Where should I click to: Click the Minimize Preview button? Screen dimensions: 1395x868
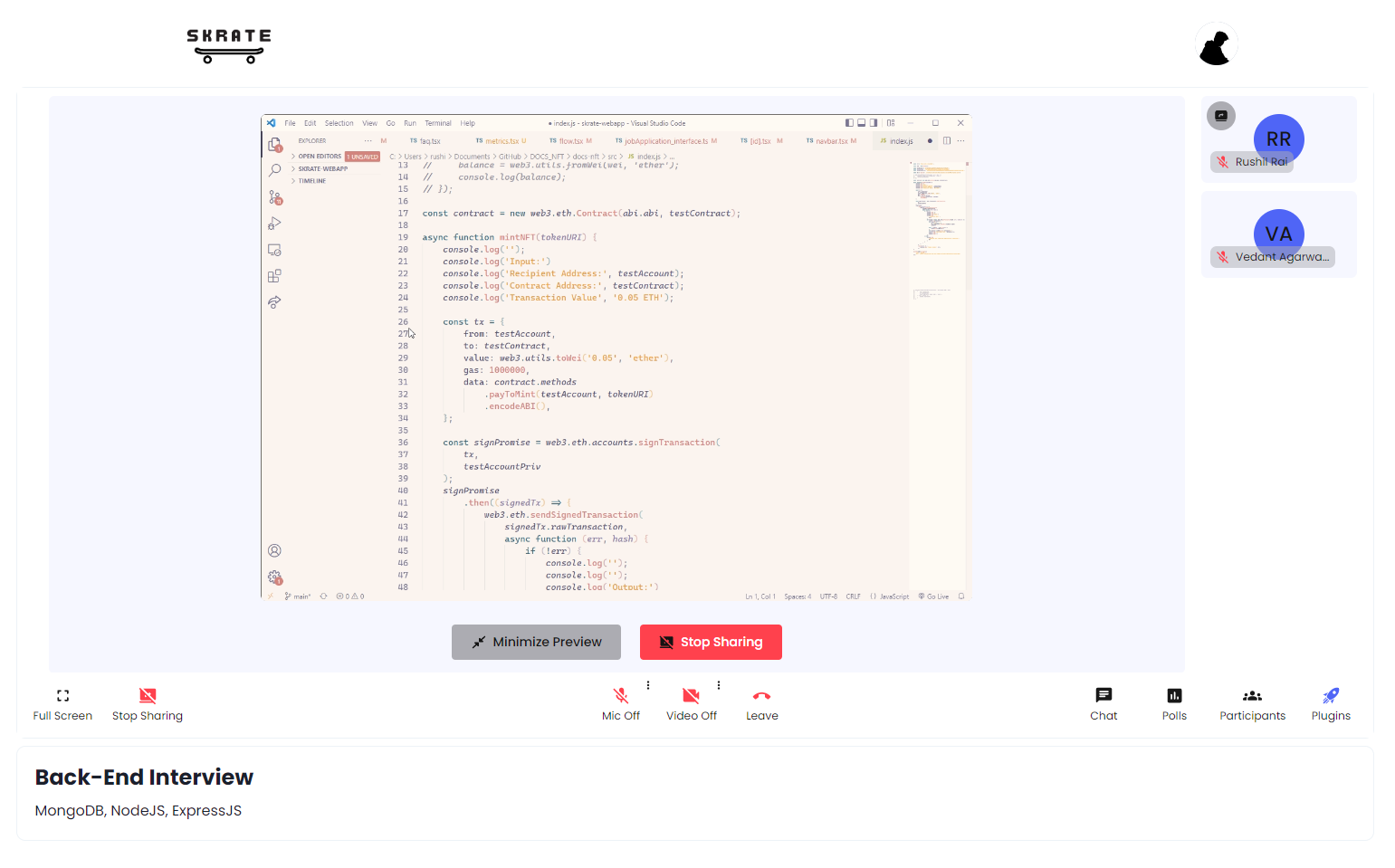(536, 642)
